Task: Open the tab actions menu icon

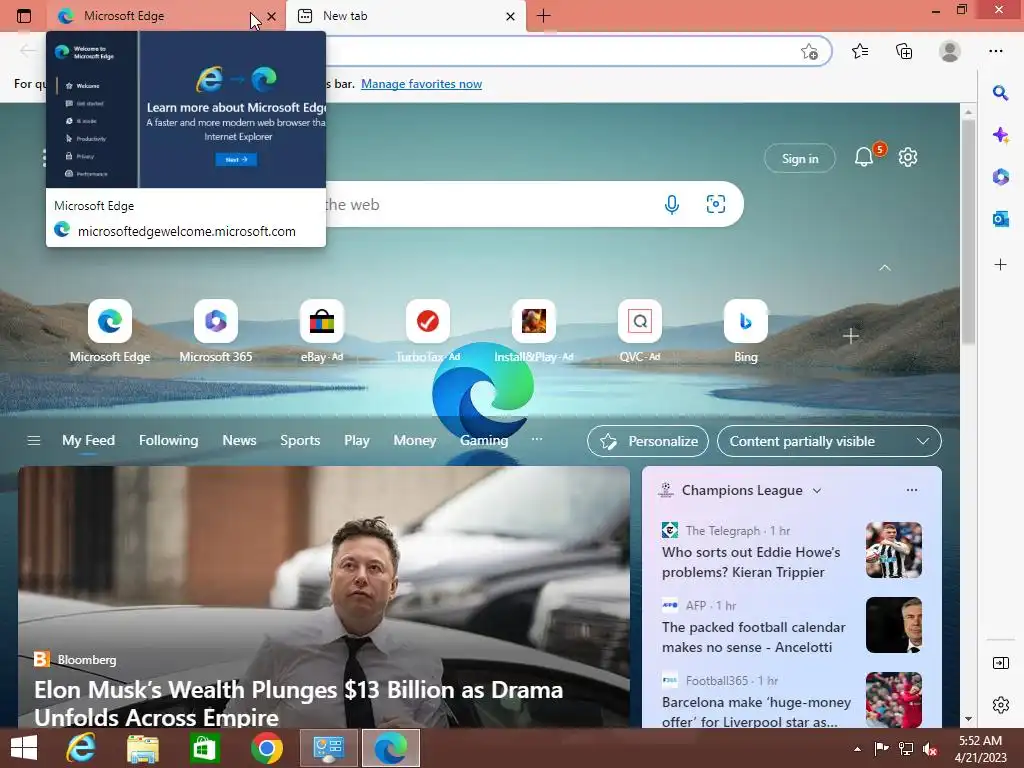Action: [x=24, y=16]
